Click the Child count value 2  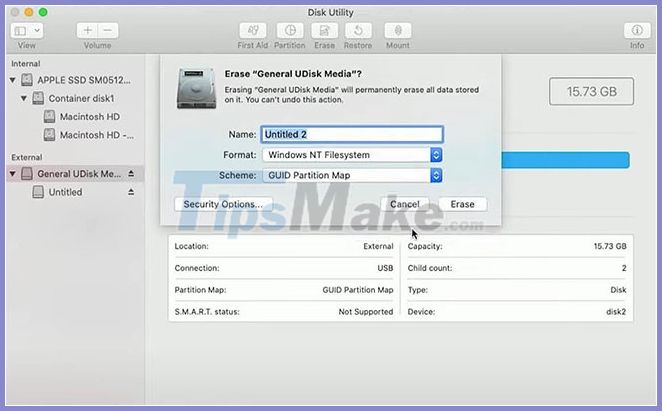pyautogui.click(x=624, y=268)
